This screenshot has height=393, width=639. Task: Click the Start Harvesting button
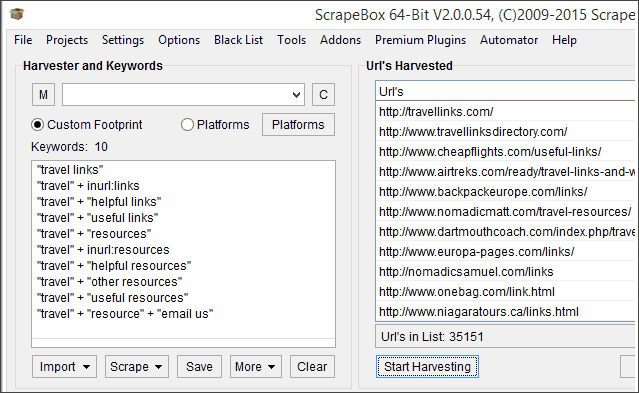click(427, 367)
